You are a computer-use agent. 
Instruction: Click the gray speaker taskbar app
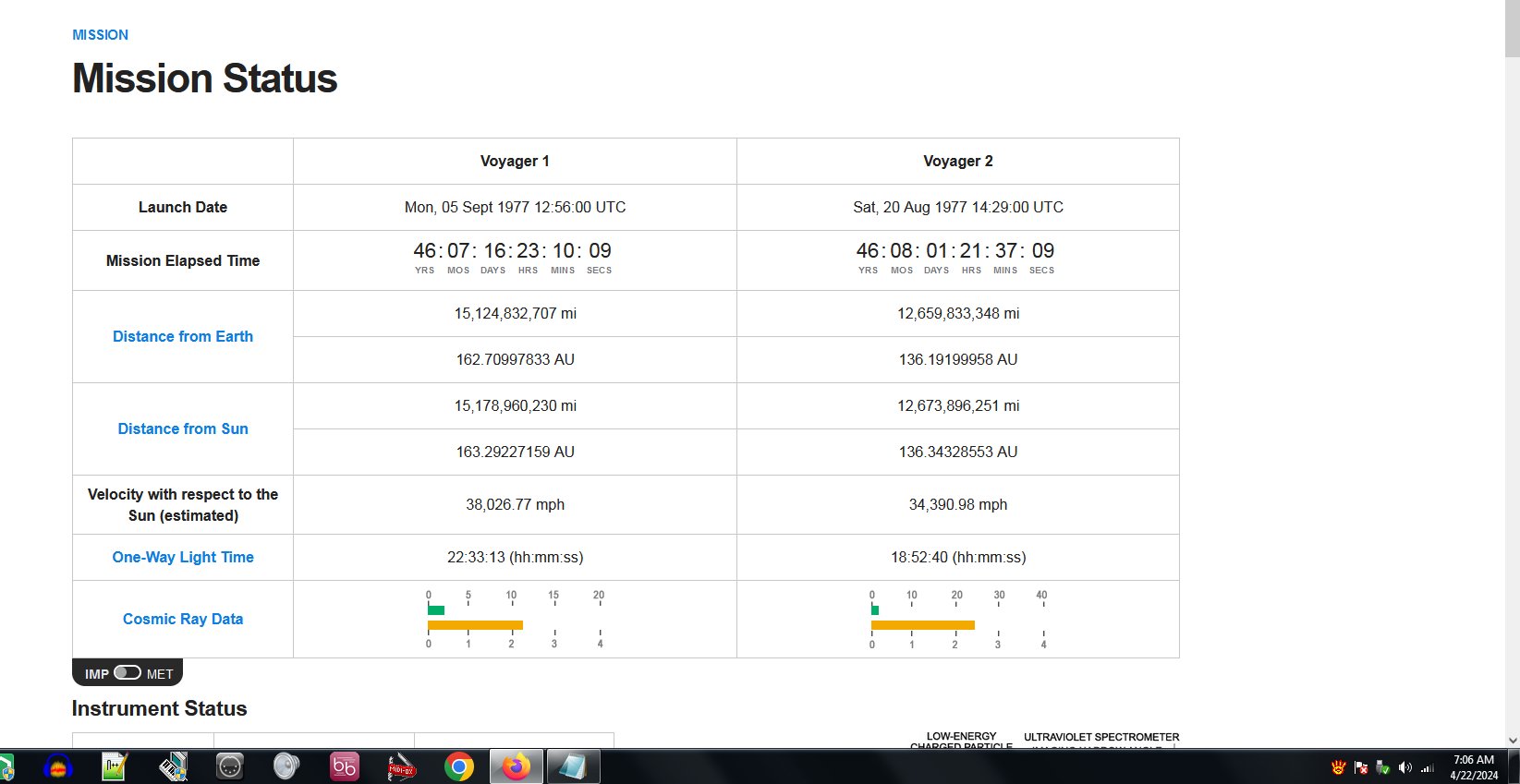pos(286,766)
